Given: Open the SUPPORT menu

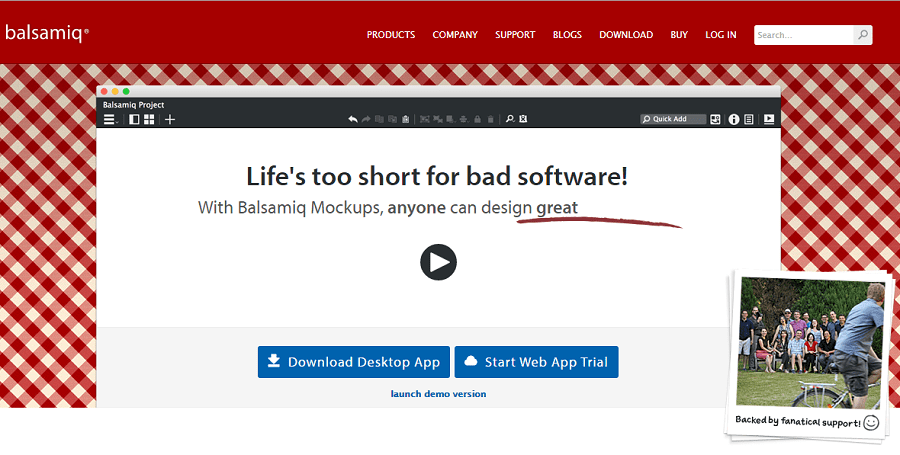Looking at the screenshot, I should coord(515,35).
